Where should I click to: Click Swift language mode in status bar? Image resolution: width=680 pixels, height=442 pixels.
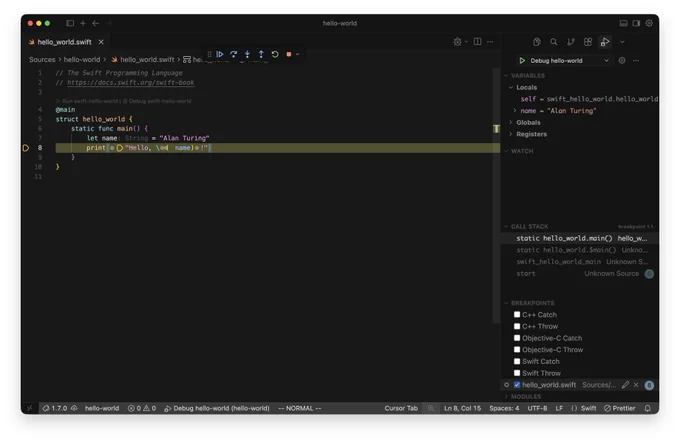click(588, 408)
